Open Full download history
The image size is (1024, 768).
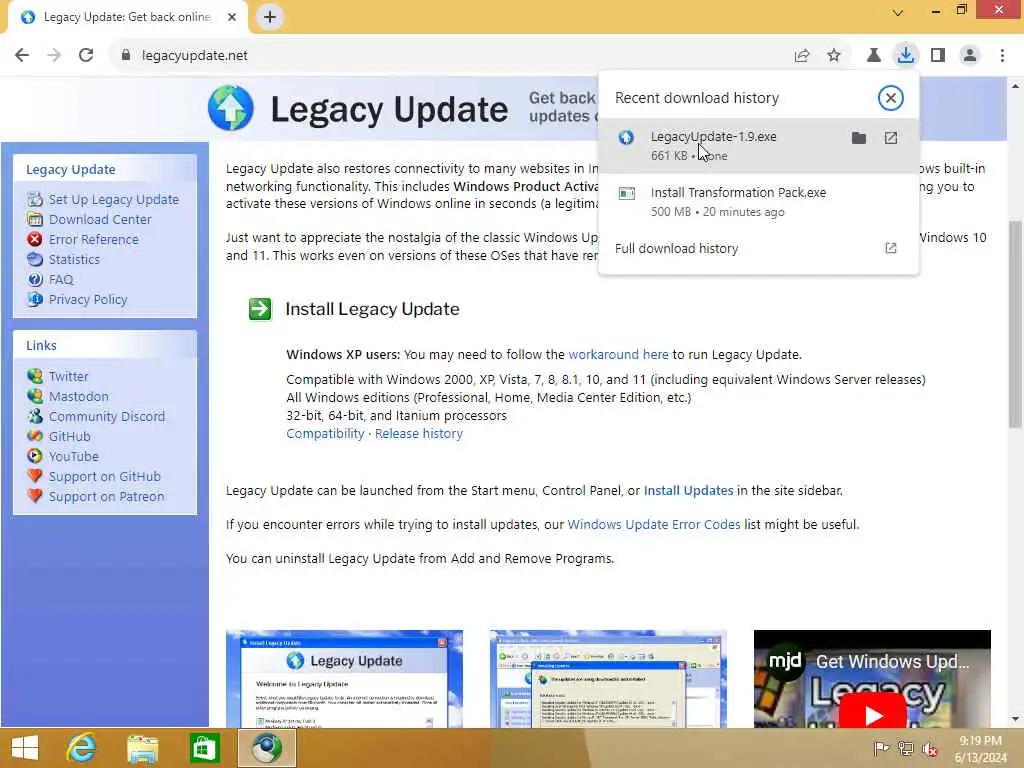pos(758,248)
